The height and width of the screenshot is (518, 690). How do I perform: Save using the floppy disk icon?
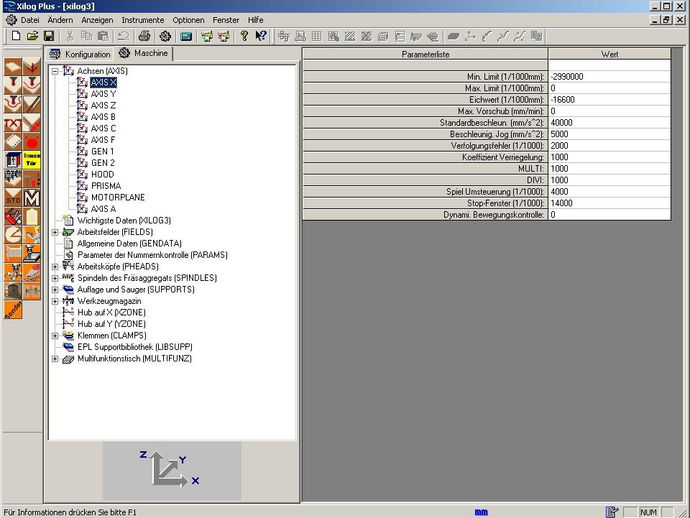point(48,36)
